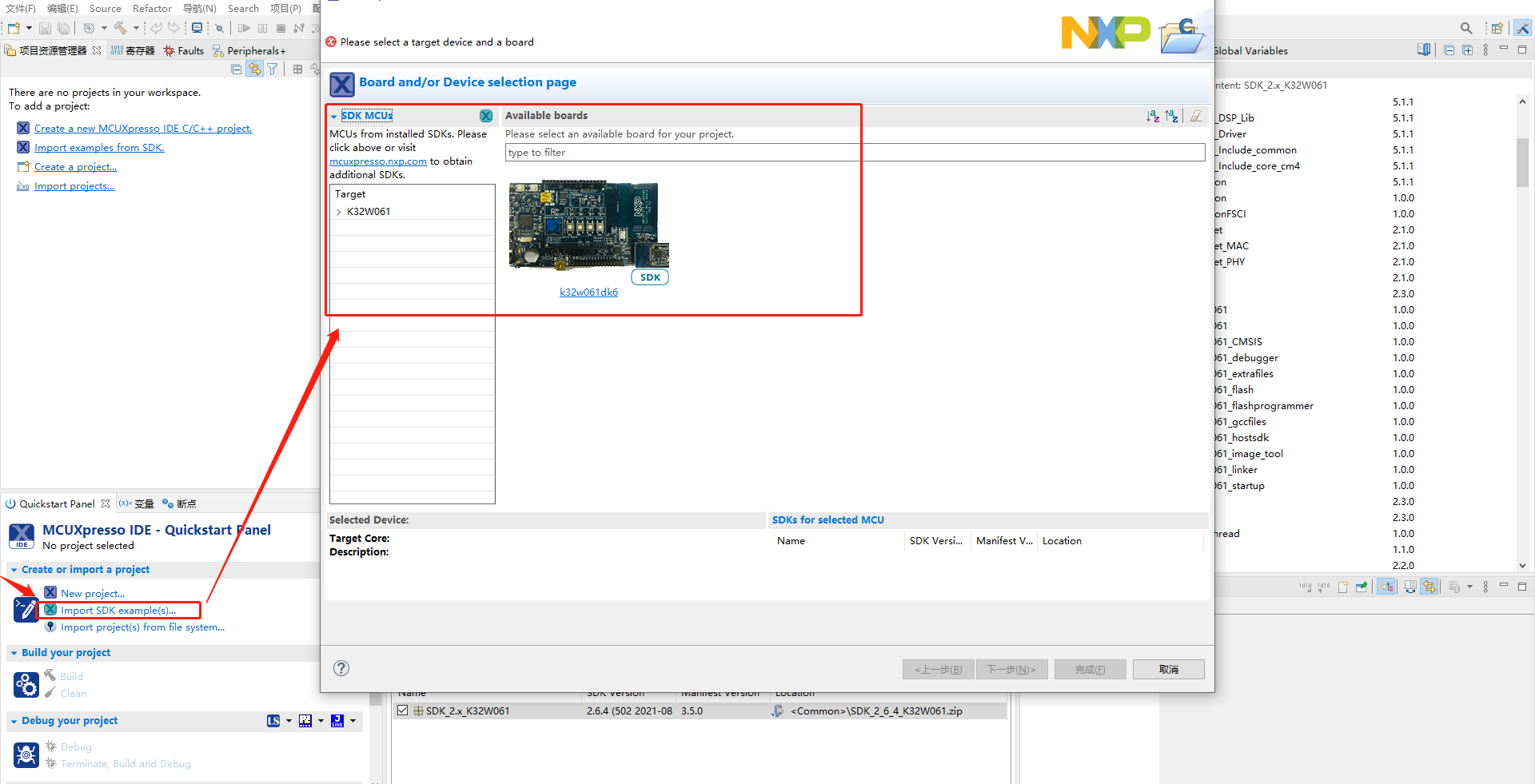The width and height of the screenshot is (1535, 784).
Task: Click the New wizard toolbar icon
Action: 14,28
